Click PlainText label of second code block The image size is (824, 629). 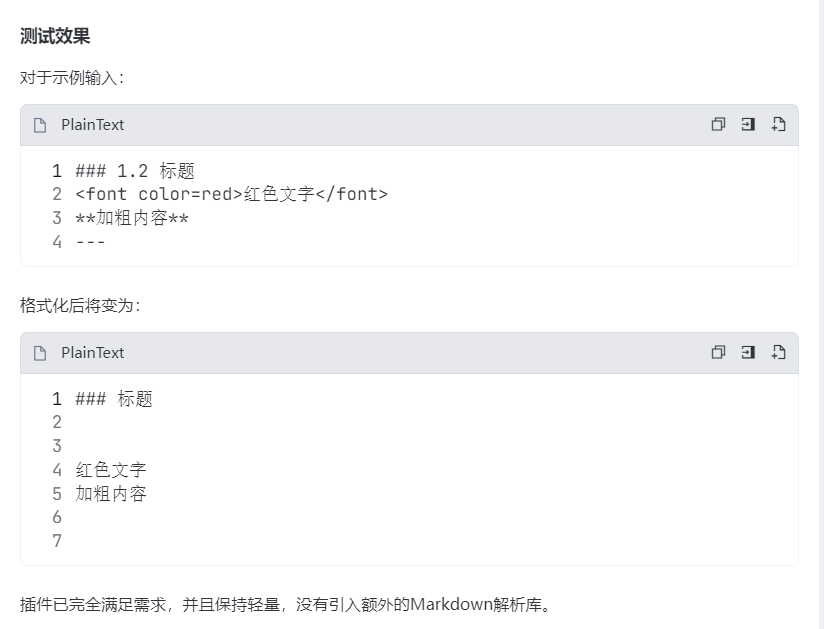pyautogui.click(x=92, y=353)
